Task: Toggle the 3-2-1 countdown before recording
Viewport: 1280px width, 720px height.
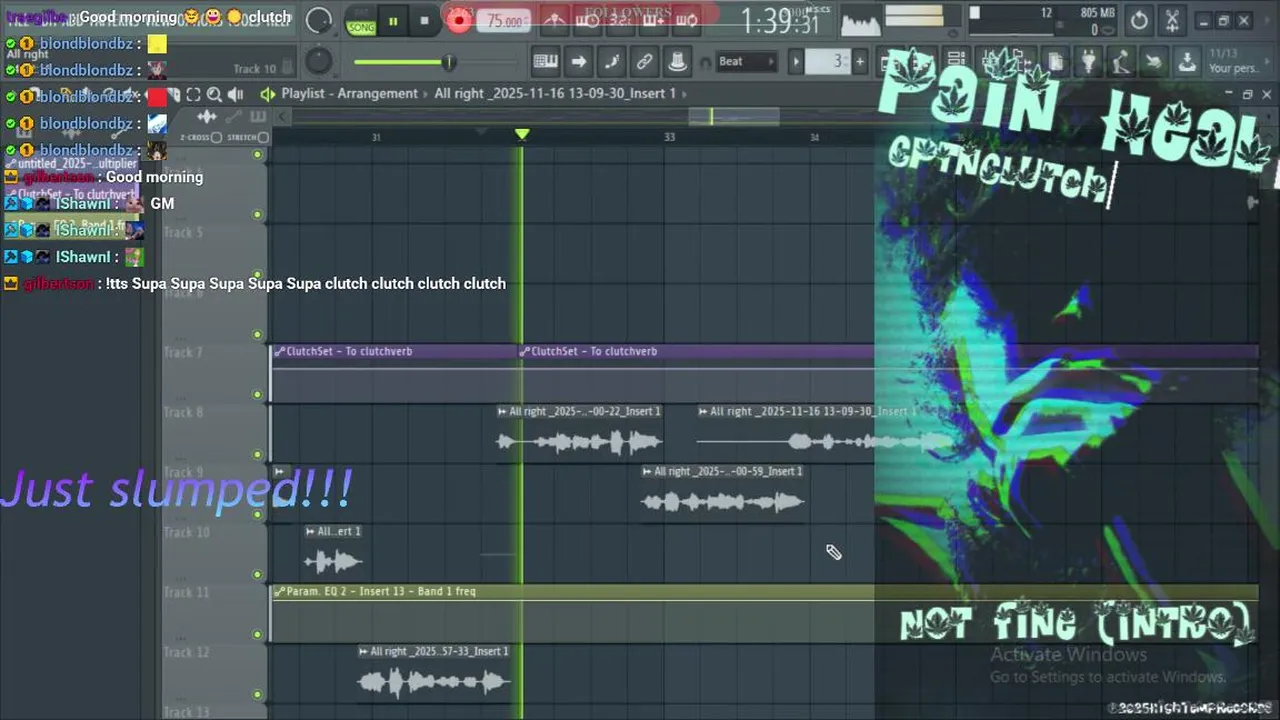Action: pos(620,21)
